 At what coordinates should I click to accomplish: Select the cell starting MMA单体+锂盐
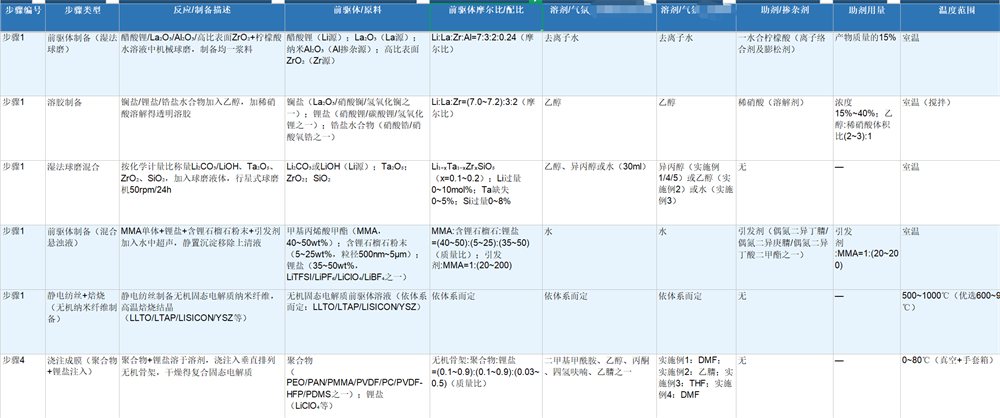(x=202, y=257)
